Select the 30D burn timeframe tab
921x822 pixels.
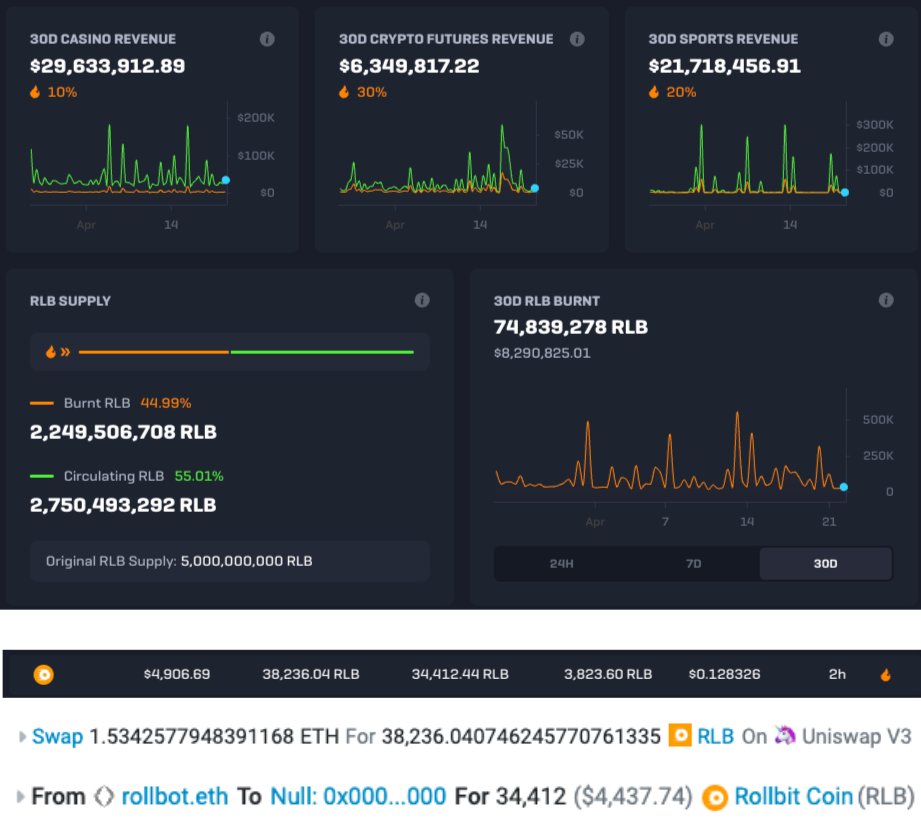tap(825, 563)
